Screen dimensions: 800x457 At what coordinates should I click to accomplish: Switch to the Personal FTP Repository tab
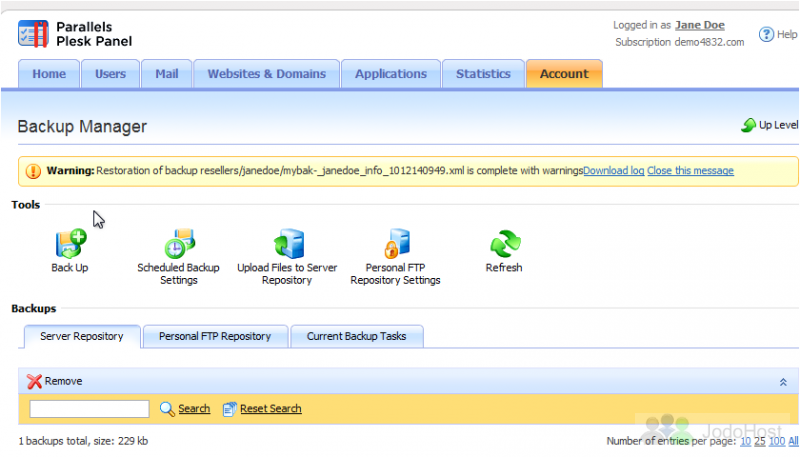click(x=215, y=337)
